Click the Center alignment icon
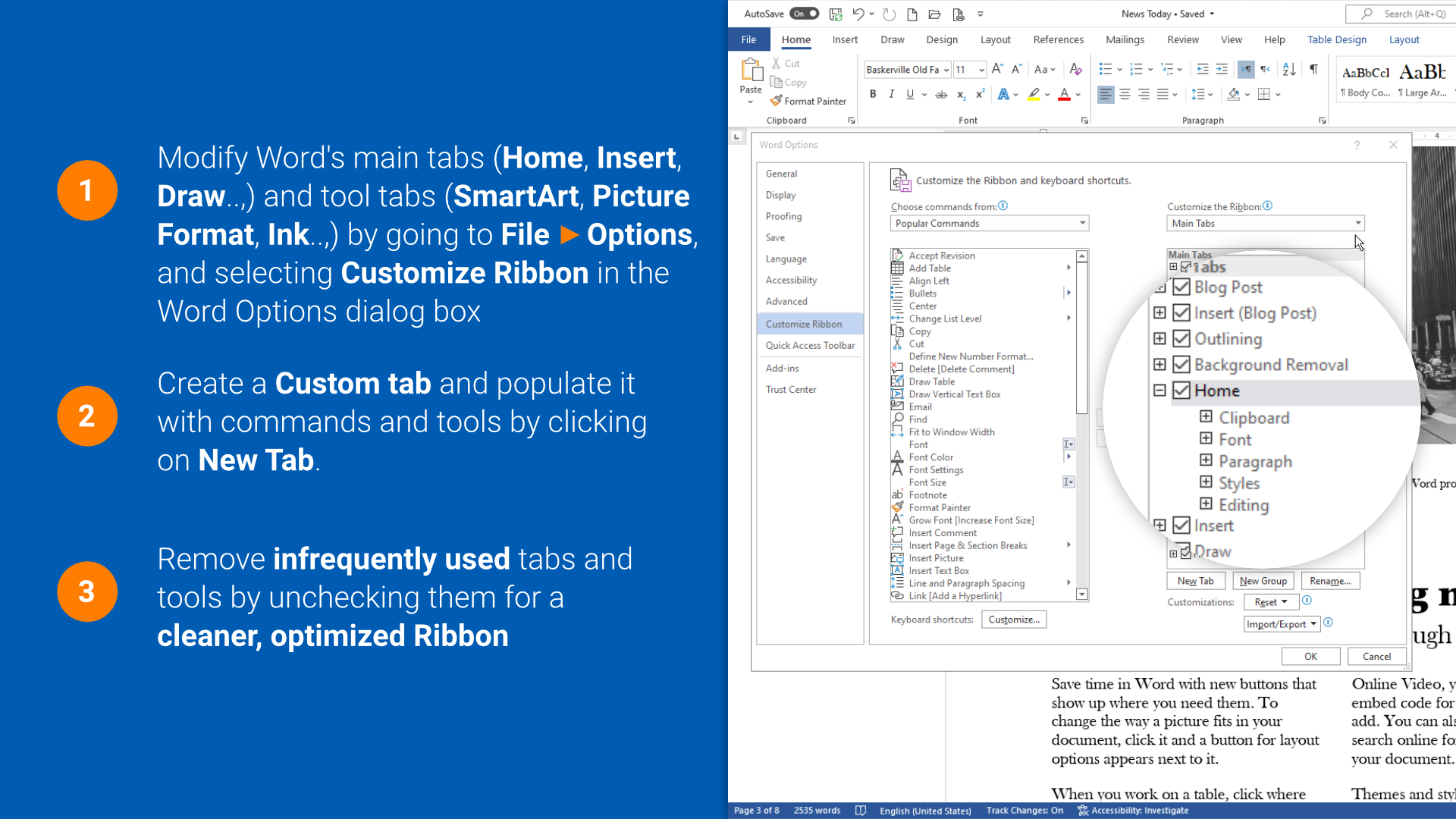 point(1125,95)
